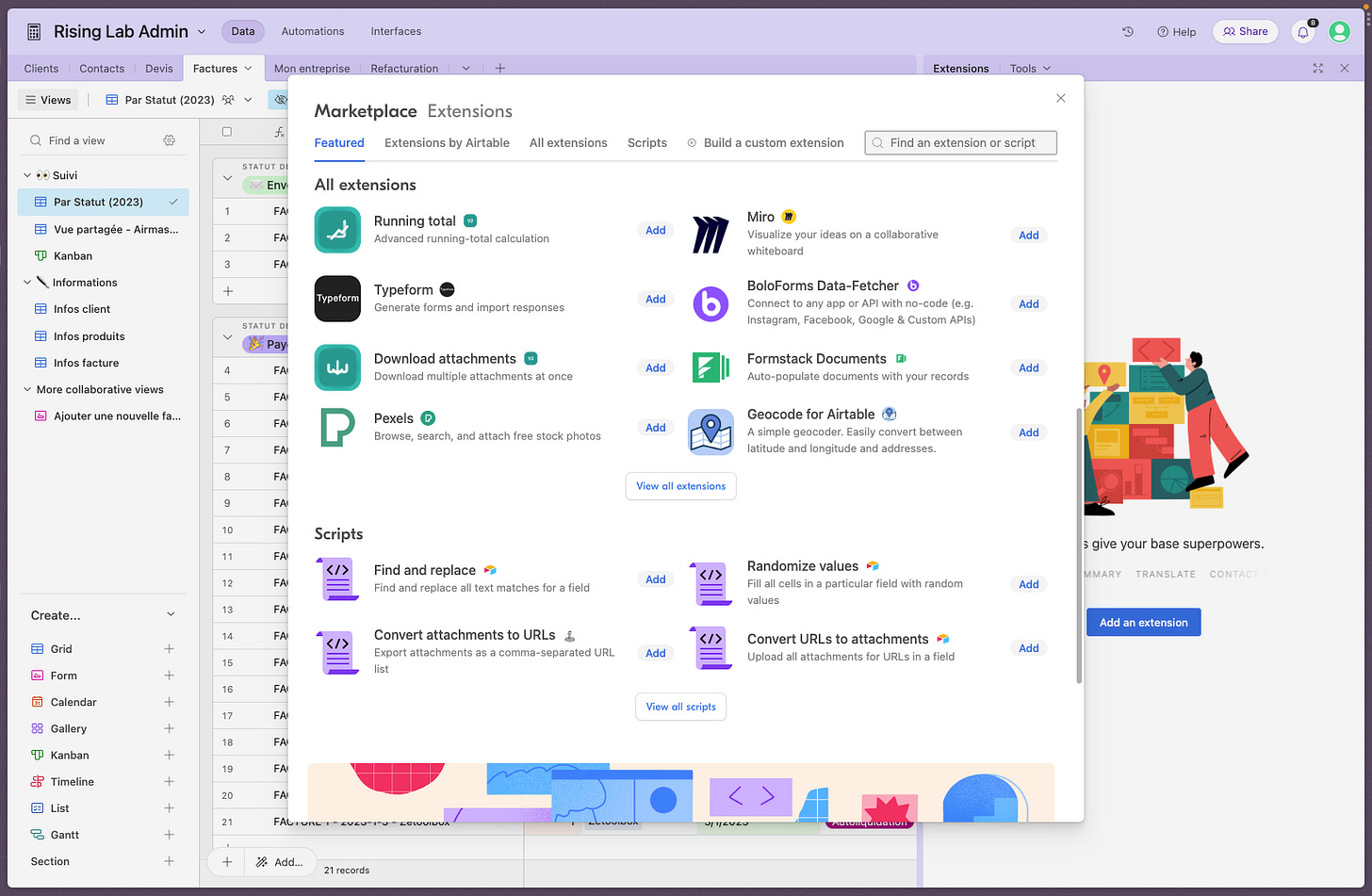Click the Share button

1245,31
